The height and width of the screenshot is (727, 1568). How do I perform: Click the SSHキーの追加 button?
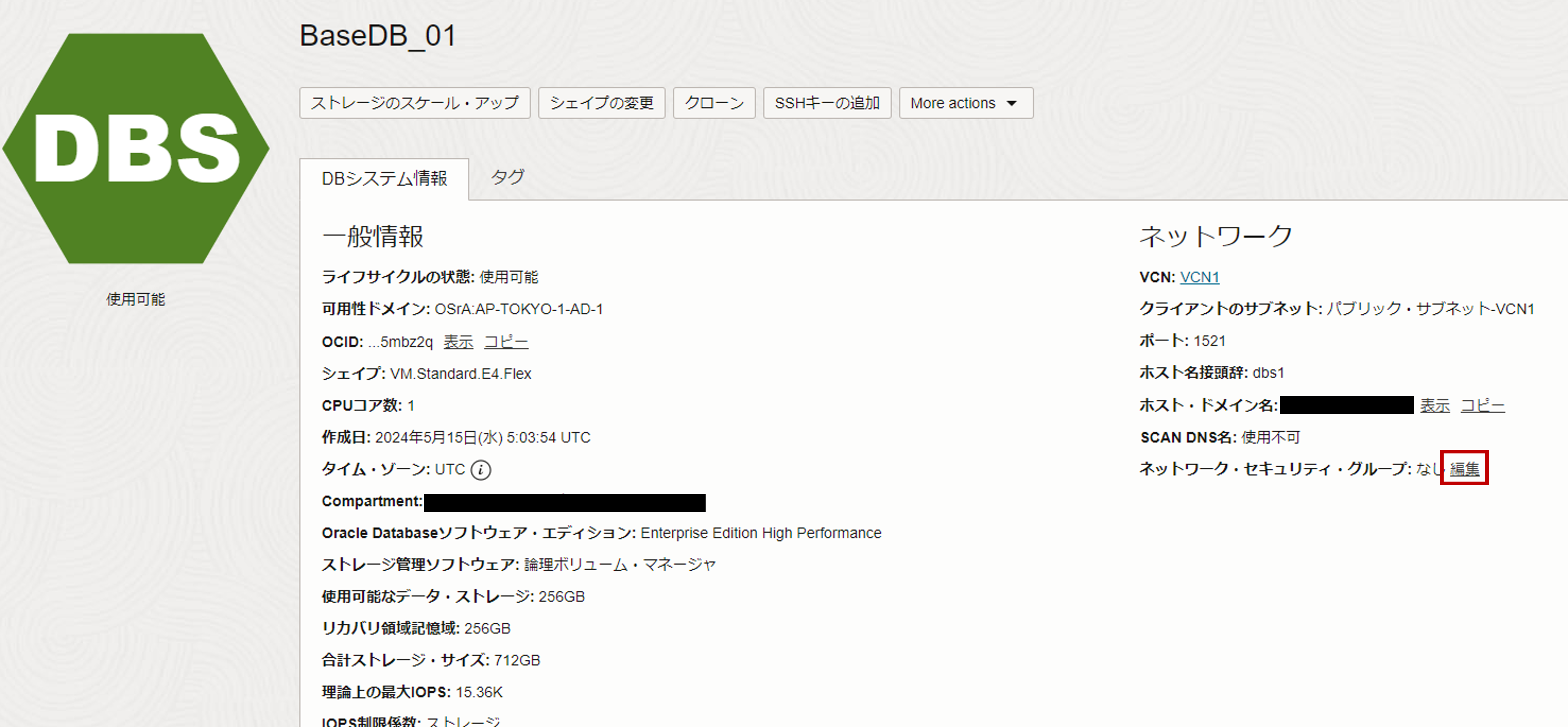point(827,103)
